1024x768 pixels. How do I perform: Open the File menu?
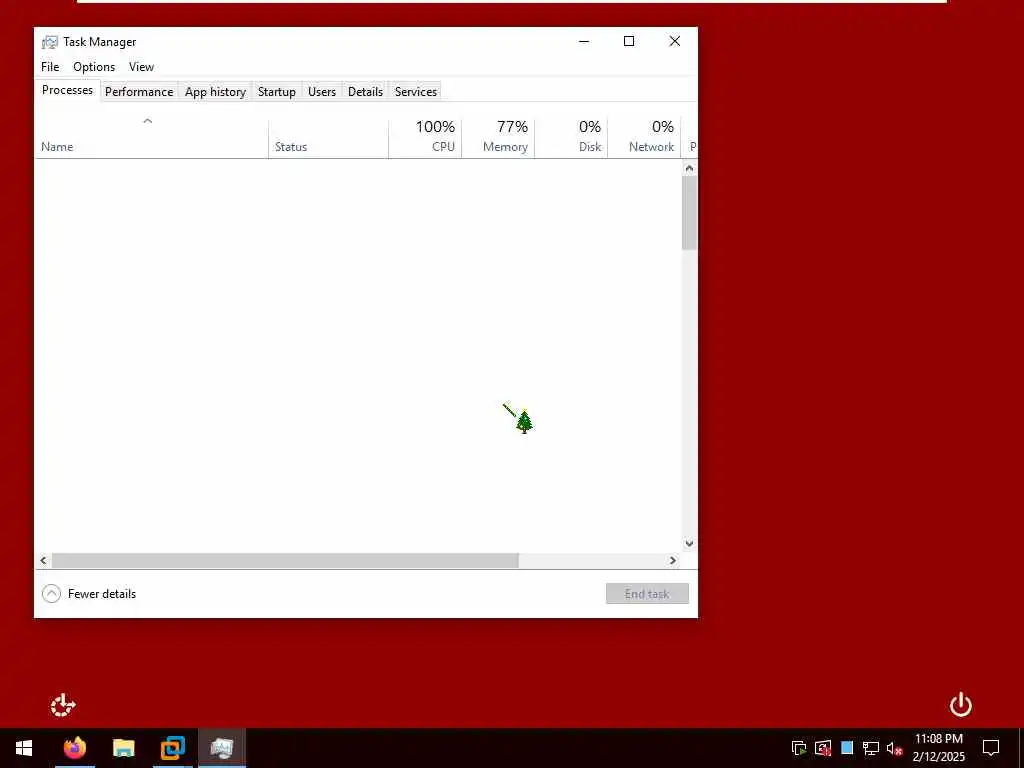[x=50, y=67]
